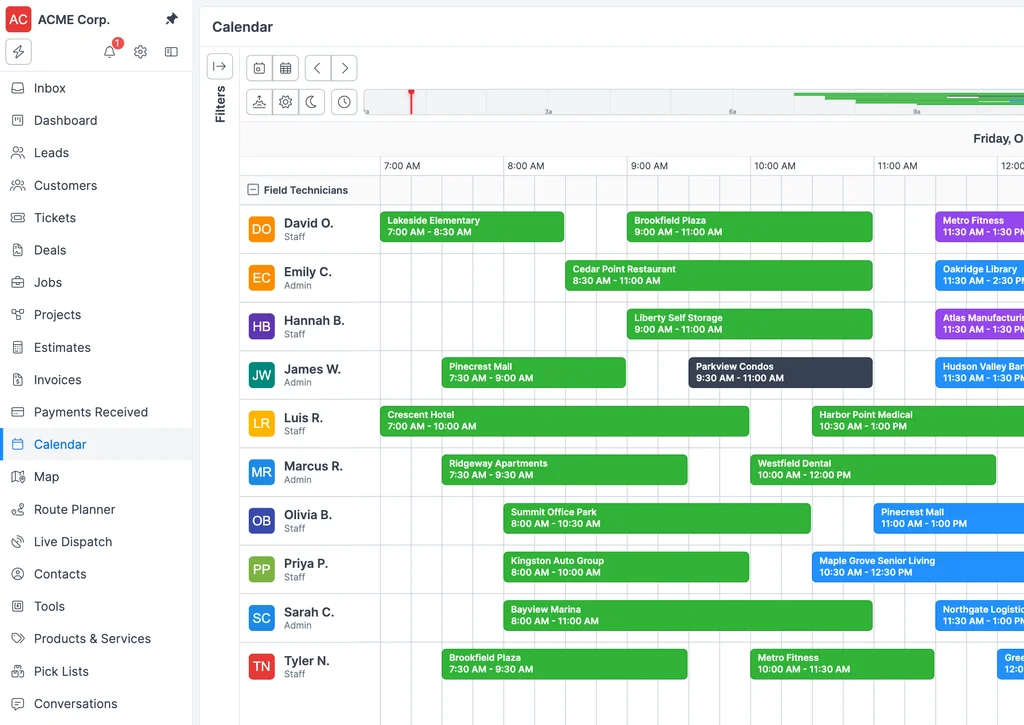Click Hannah B. purple HB avatar

coord(261,327)
